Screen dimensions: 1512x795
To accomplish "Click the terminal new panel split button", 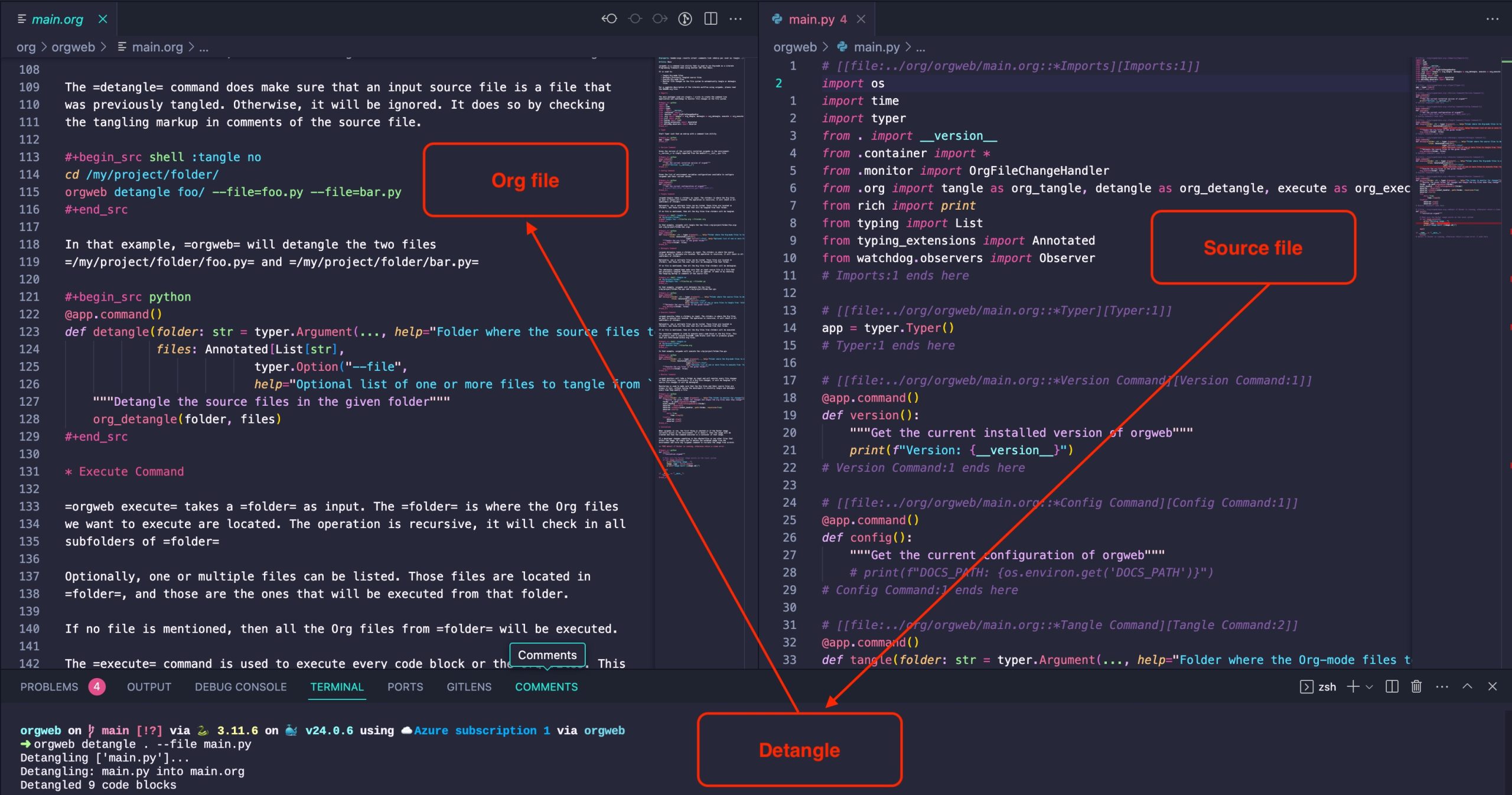I will pos(1390,687).
